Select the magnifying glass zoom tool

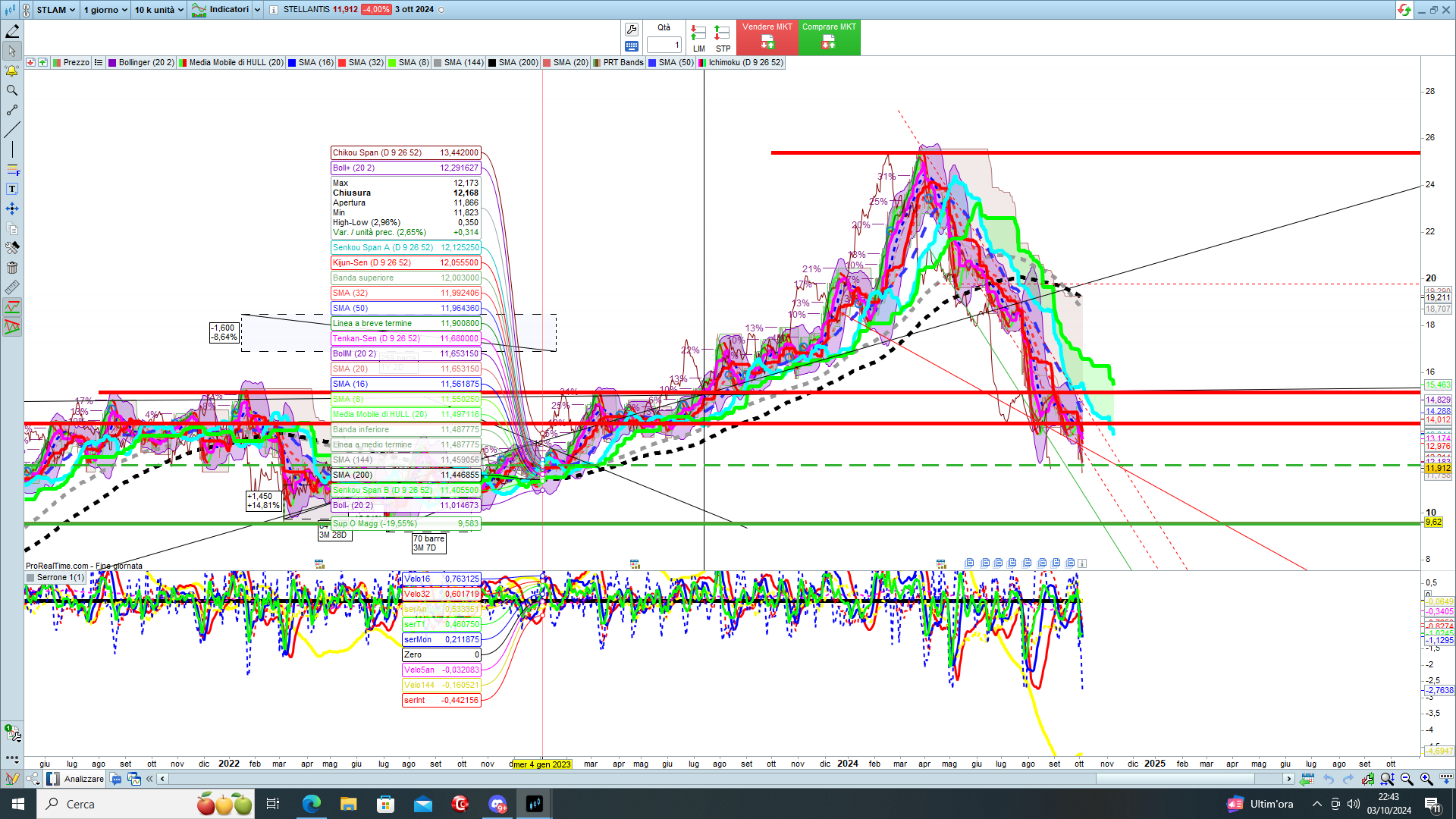[12, 90]
